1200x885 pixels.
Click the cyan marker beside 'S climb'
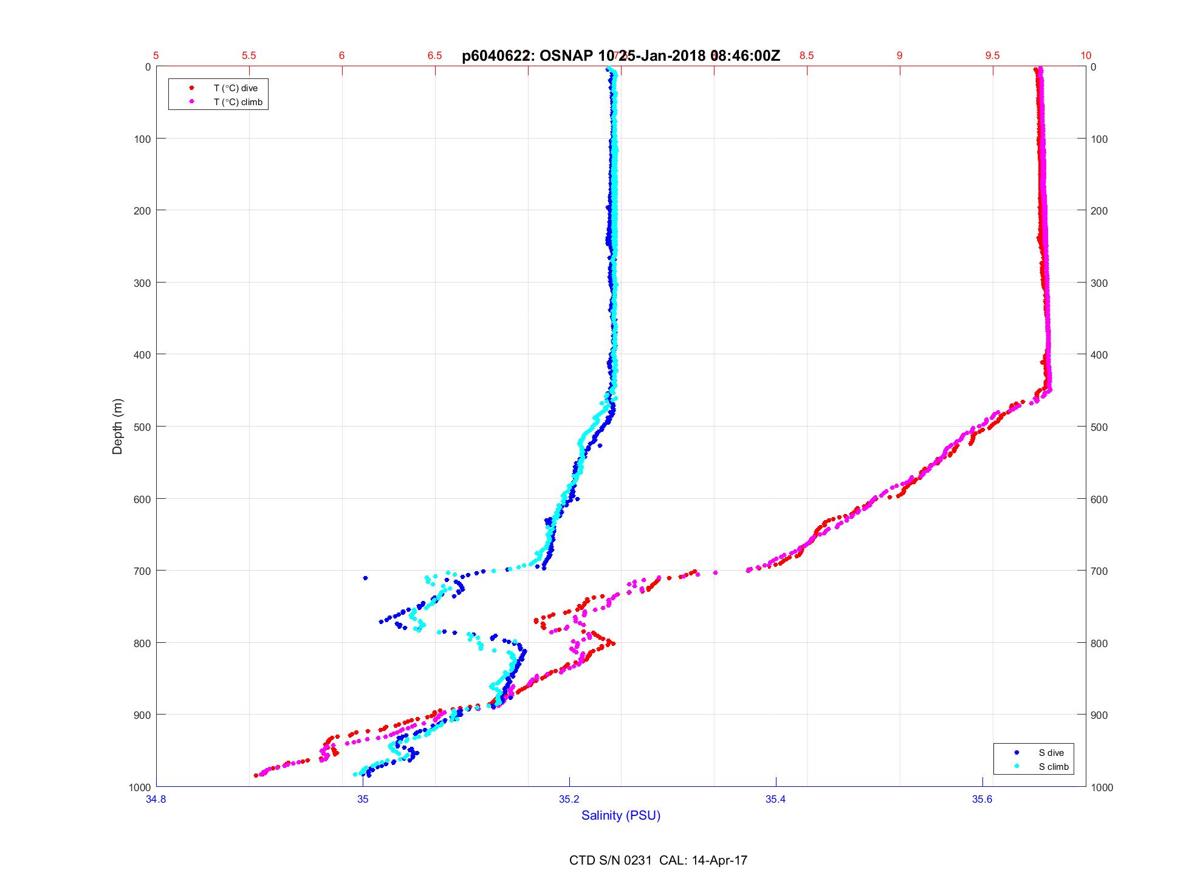click(1016, 766)
